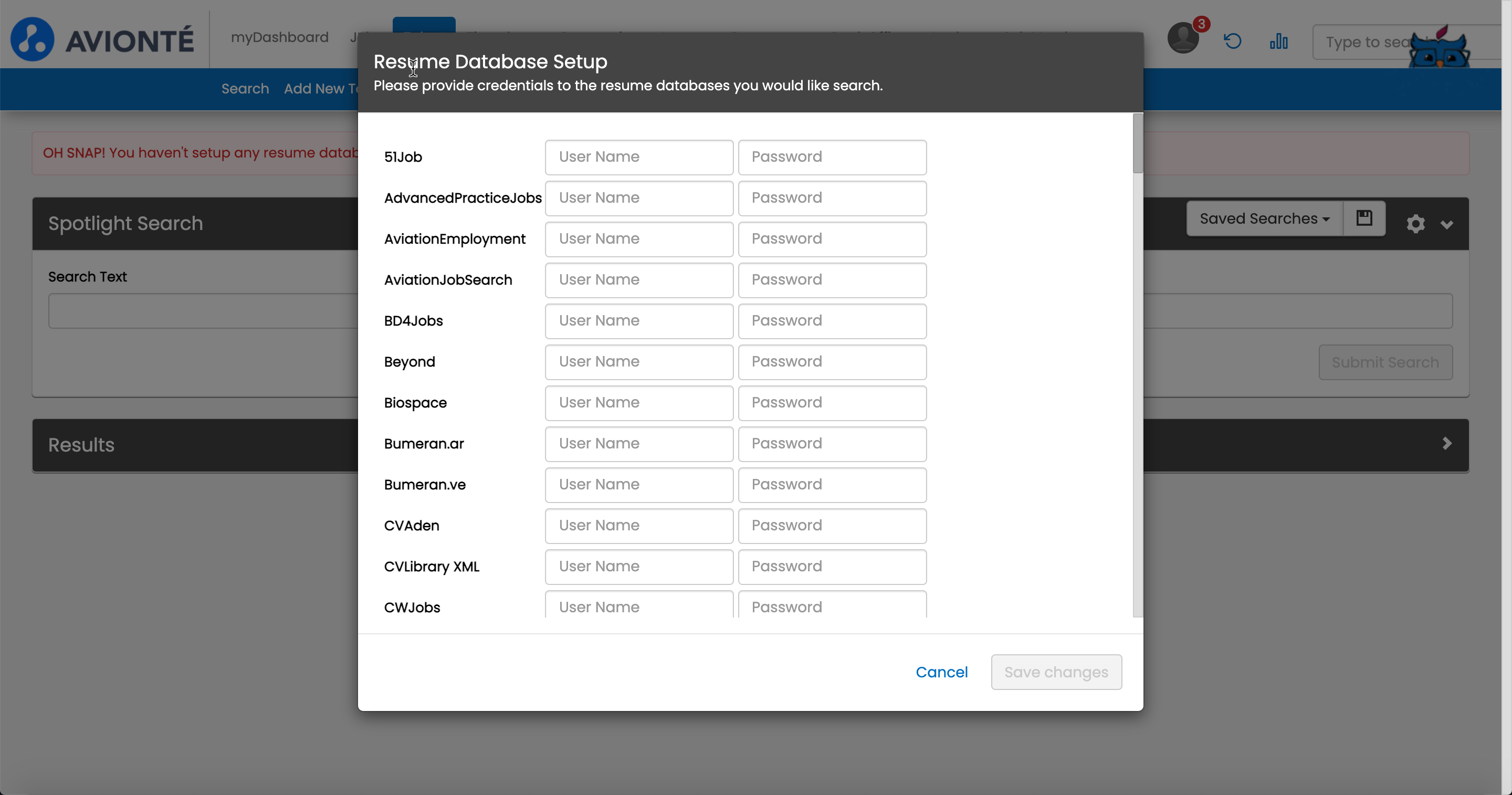Open the Spotlight Search gear settings

[1415, 224]
